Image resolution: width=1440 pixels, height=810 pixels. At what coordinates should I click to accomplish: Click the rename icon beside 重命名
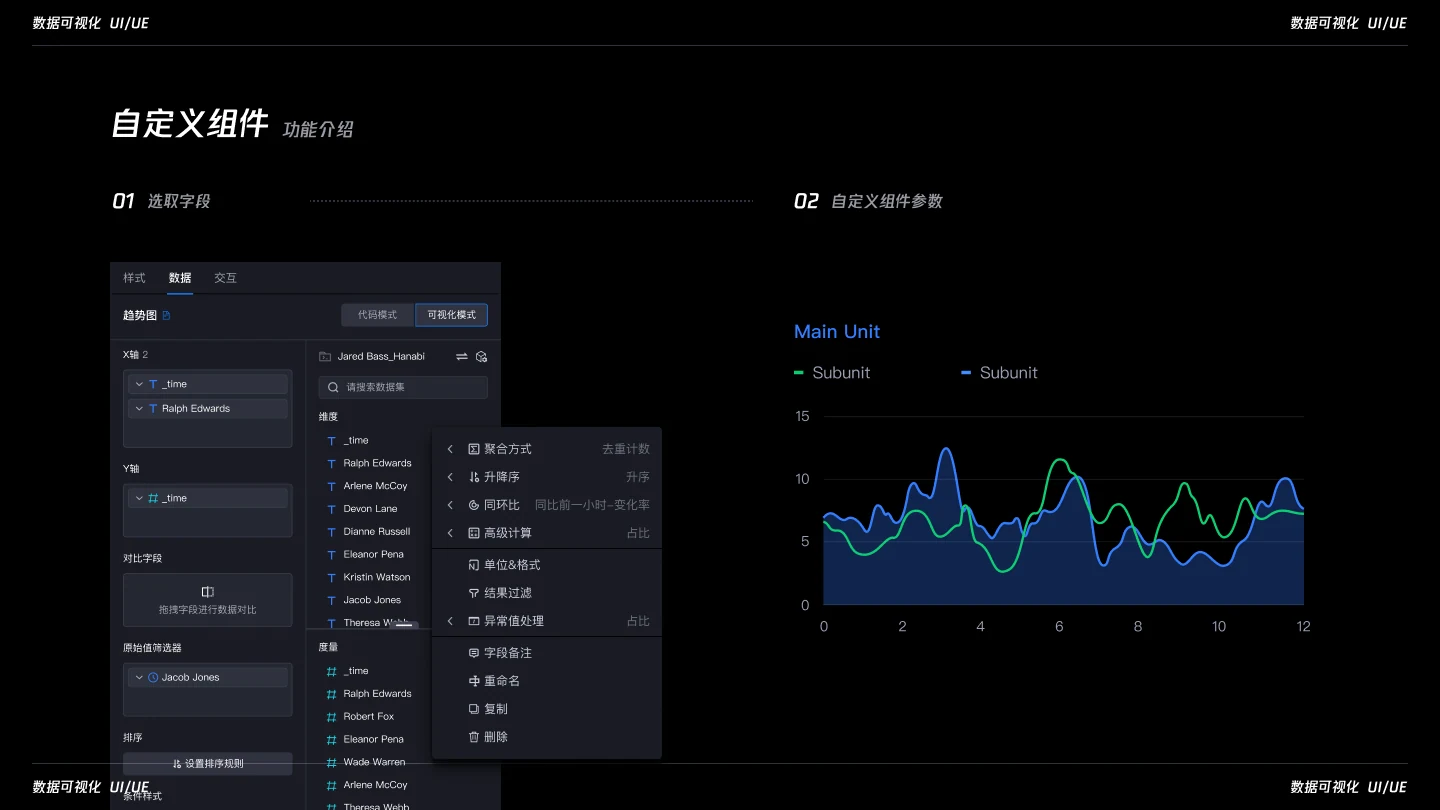[474, 681]
